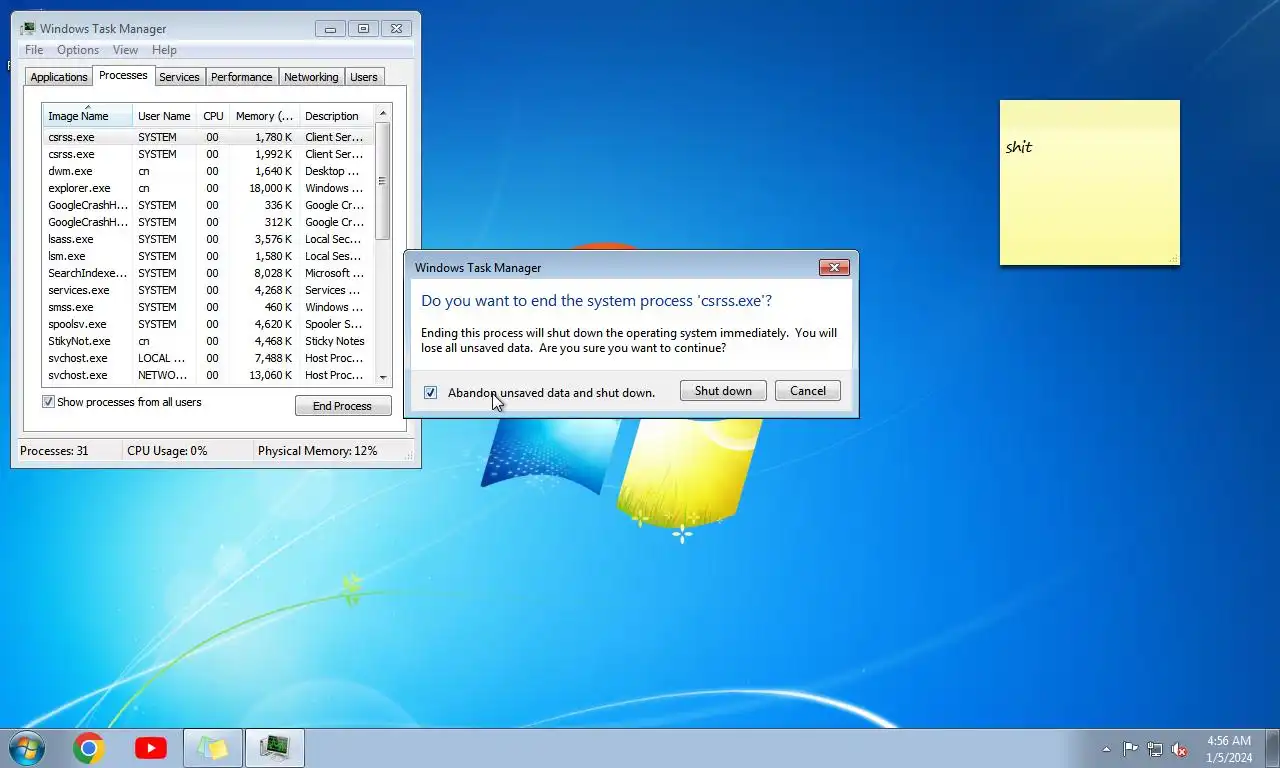This screenshot has height=768, width=1280.
Task: Sort by Description column header
Action: 336,116
